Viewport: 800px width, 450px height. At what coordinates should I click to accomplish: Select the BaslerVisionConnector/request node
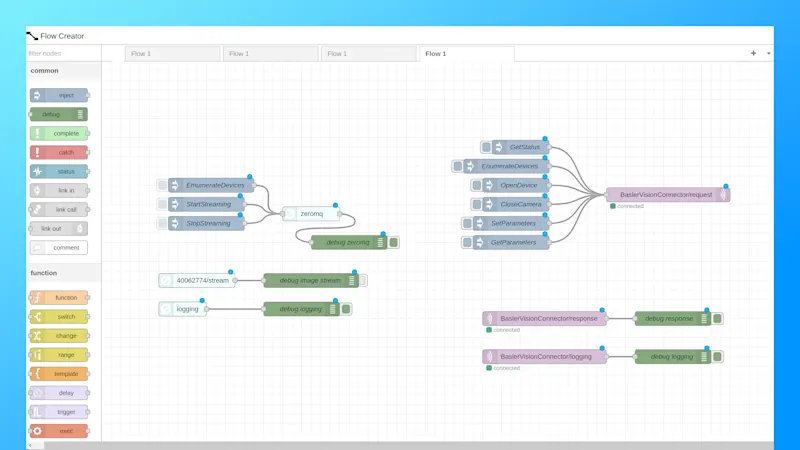[667, 195]
